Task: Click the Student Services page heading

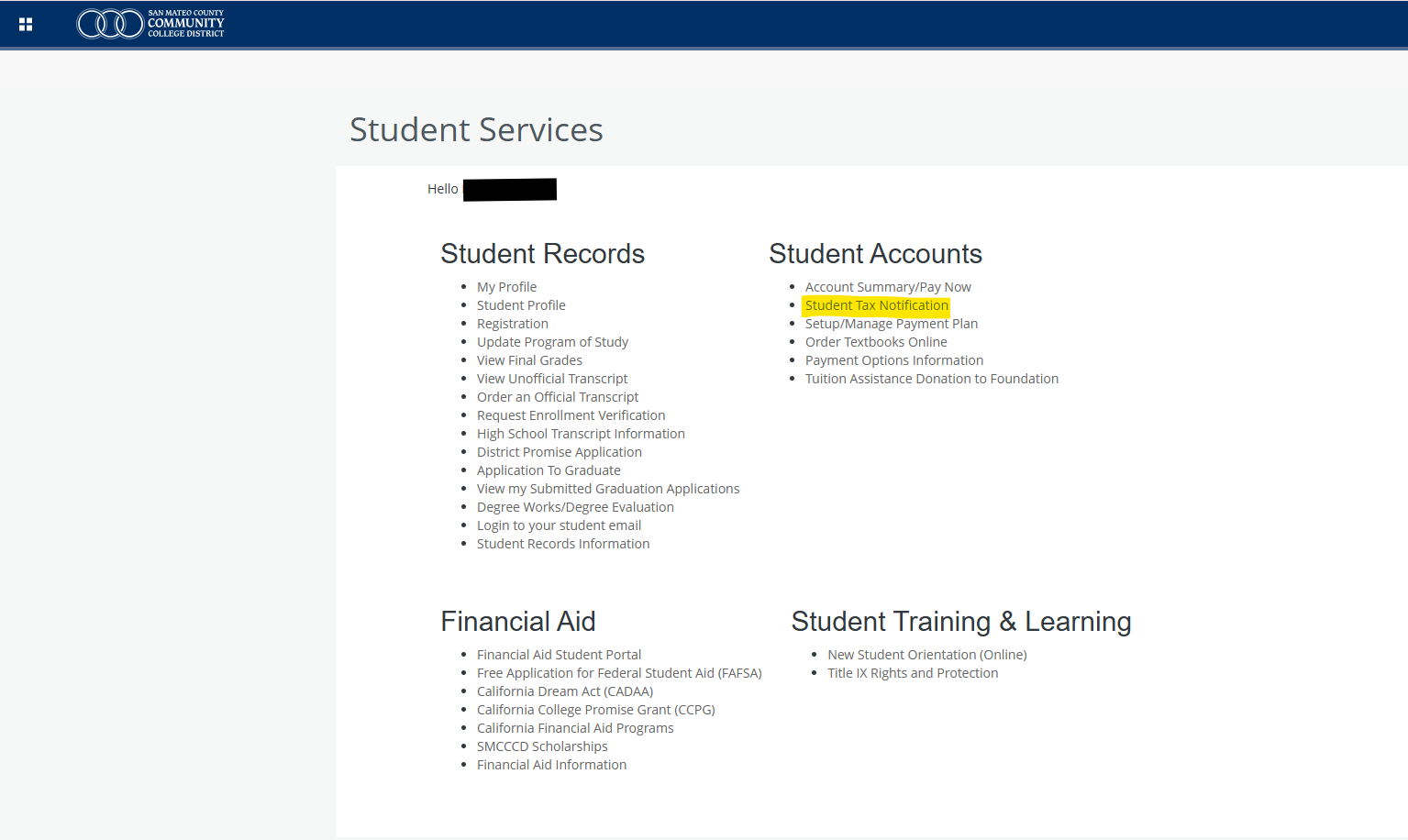Action: (476, 129)
